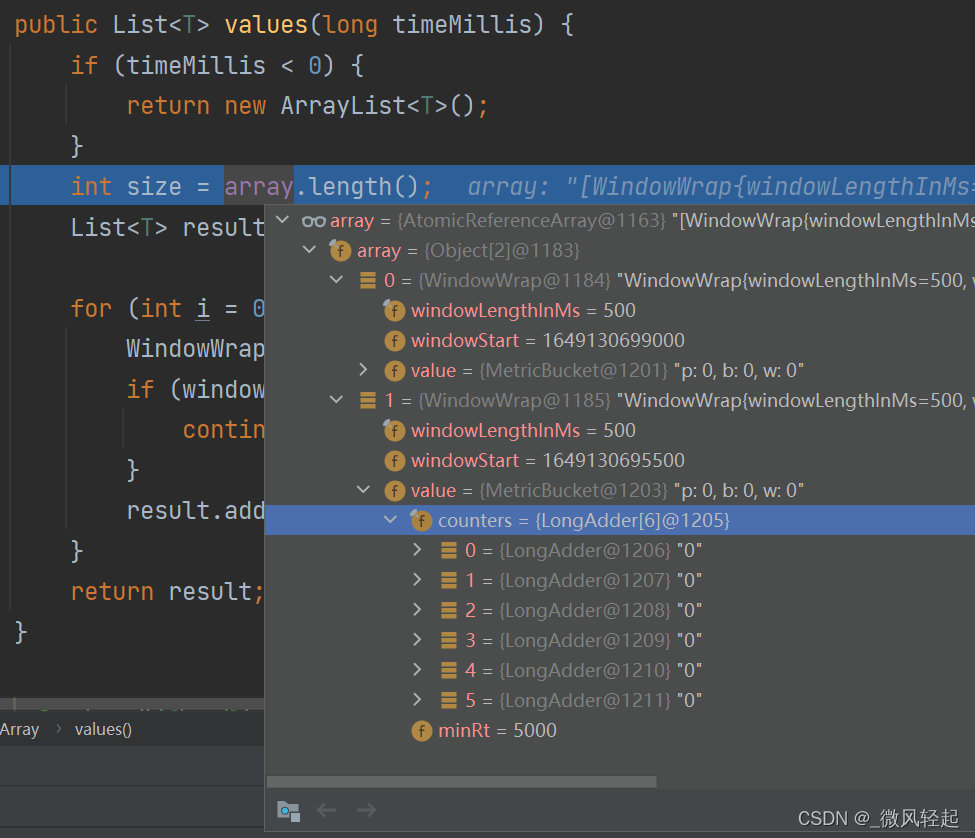
Task: Click the horizontal scrollbar in debugger popup
Action: pos(461,781)
